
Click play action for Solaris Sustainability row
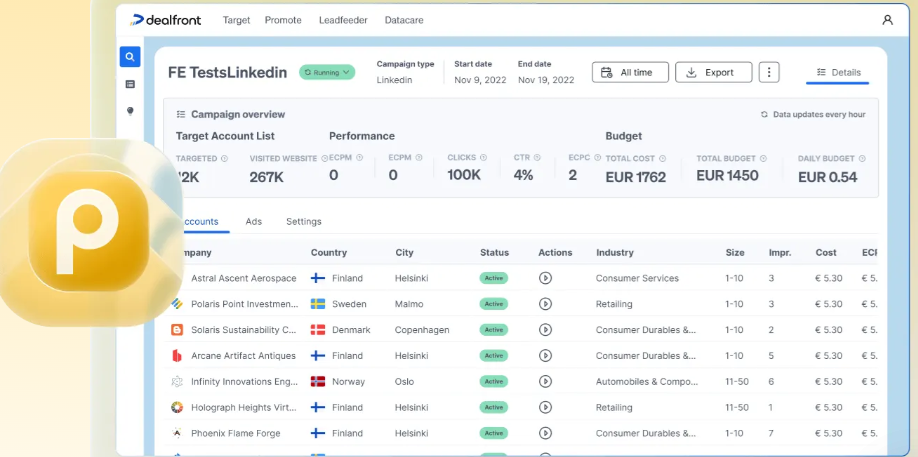[545, 330]
